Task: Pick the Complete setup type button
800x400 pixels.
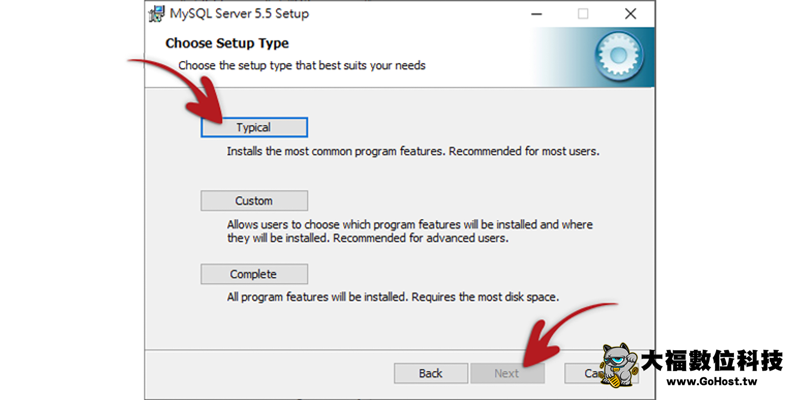Action: tap(254, 274)
